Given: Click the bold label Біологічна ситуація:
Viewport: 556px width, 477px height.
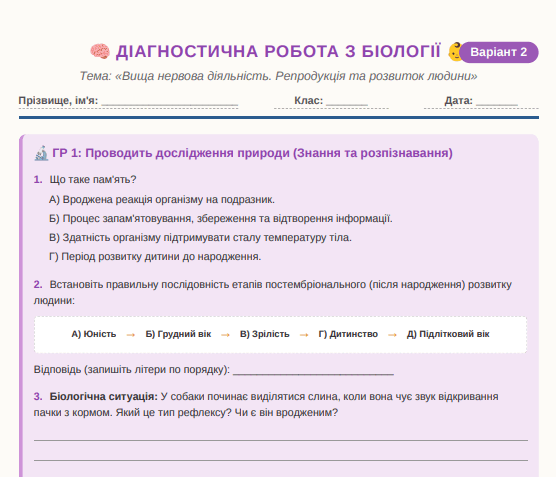Looking at the screenshot, I should [104, 396].
